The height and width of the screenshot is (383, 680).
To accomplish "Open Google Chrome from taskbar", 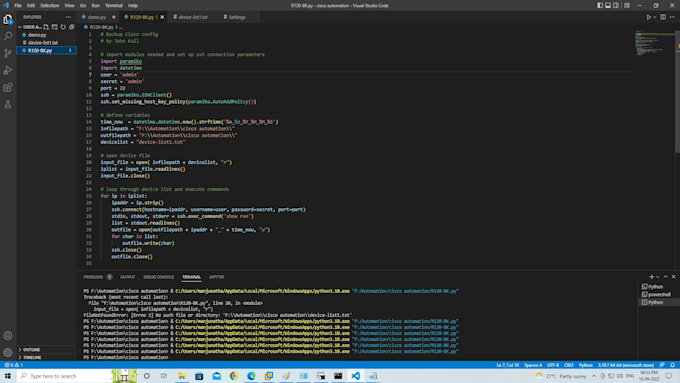I will tap(234, 376).
